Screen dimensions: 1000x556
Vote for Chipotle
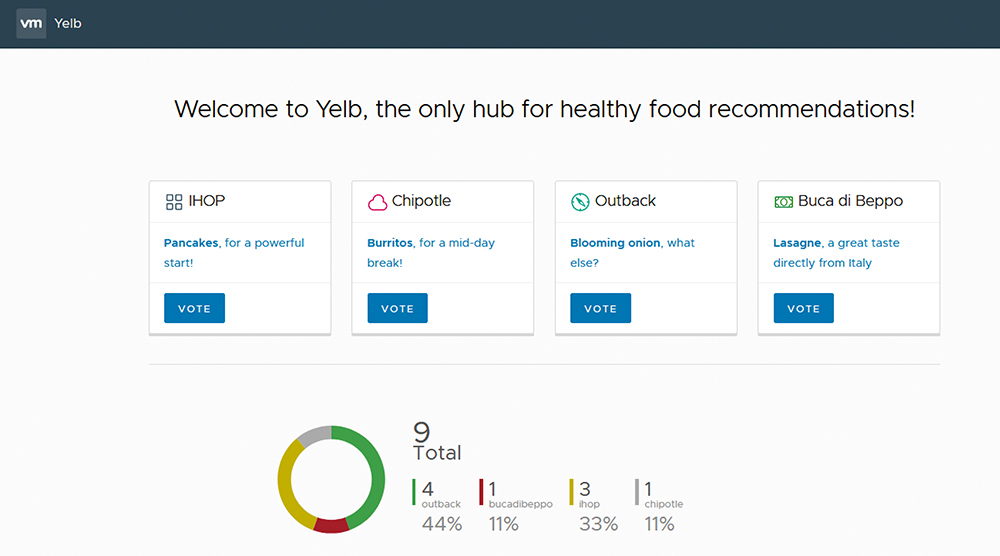pos(397,308)
